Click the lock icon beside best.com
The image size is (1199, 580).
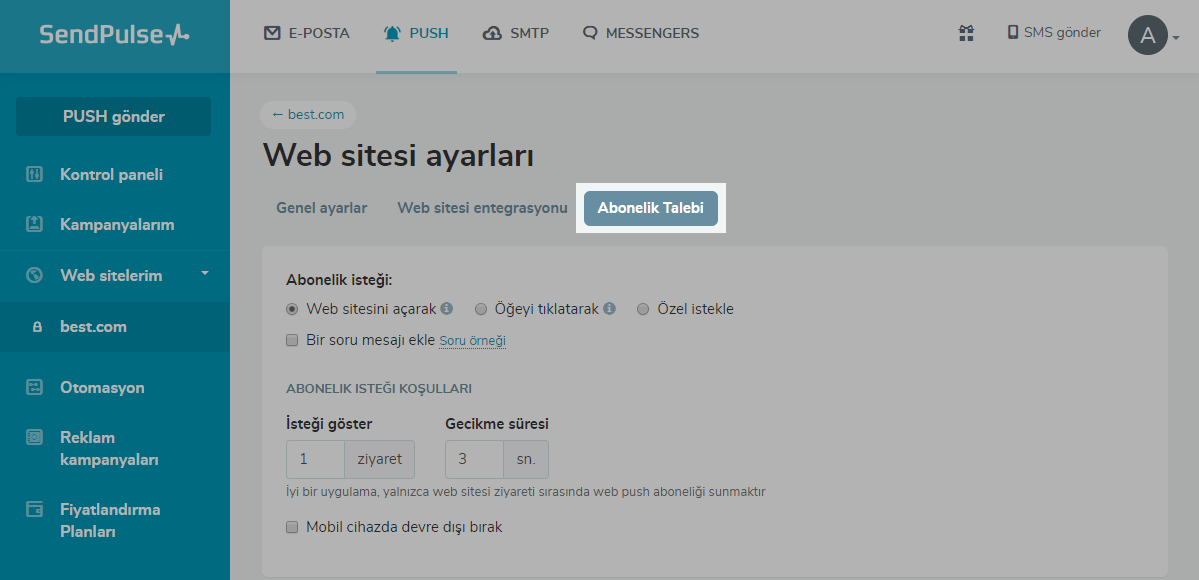37,327
